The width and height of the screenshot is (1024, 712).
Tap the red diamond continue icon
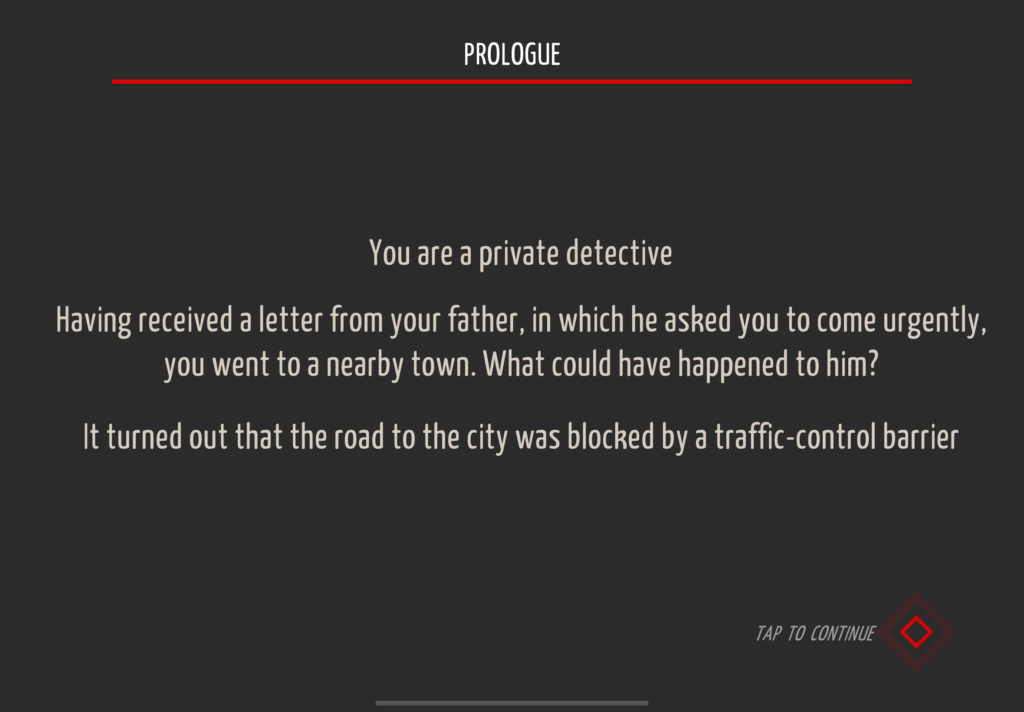click(916, 632)
